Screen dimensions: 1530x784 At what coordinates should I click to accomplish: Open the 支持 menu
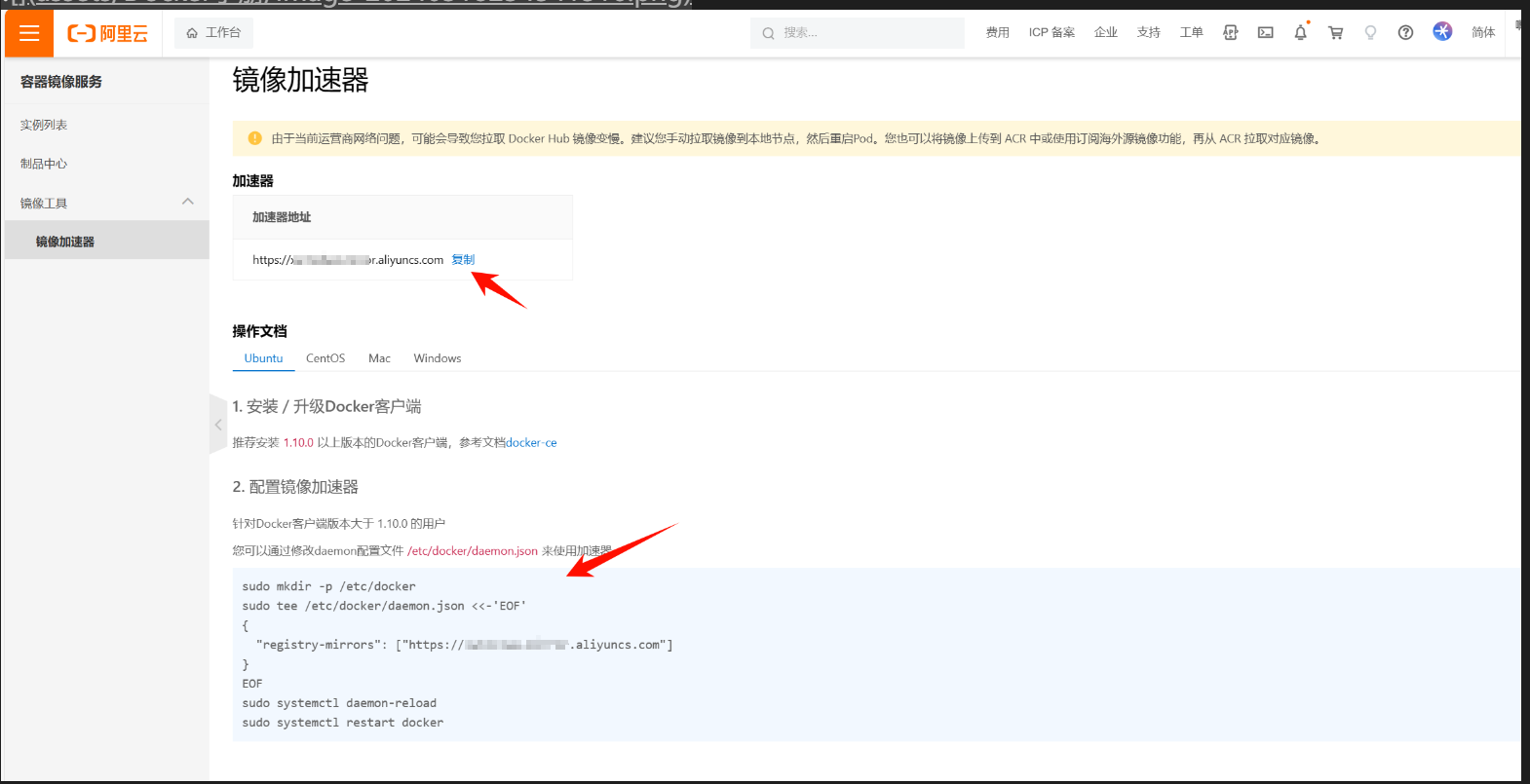tap(1148, 33)
